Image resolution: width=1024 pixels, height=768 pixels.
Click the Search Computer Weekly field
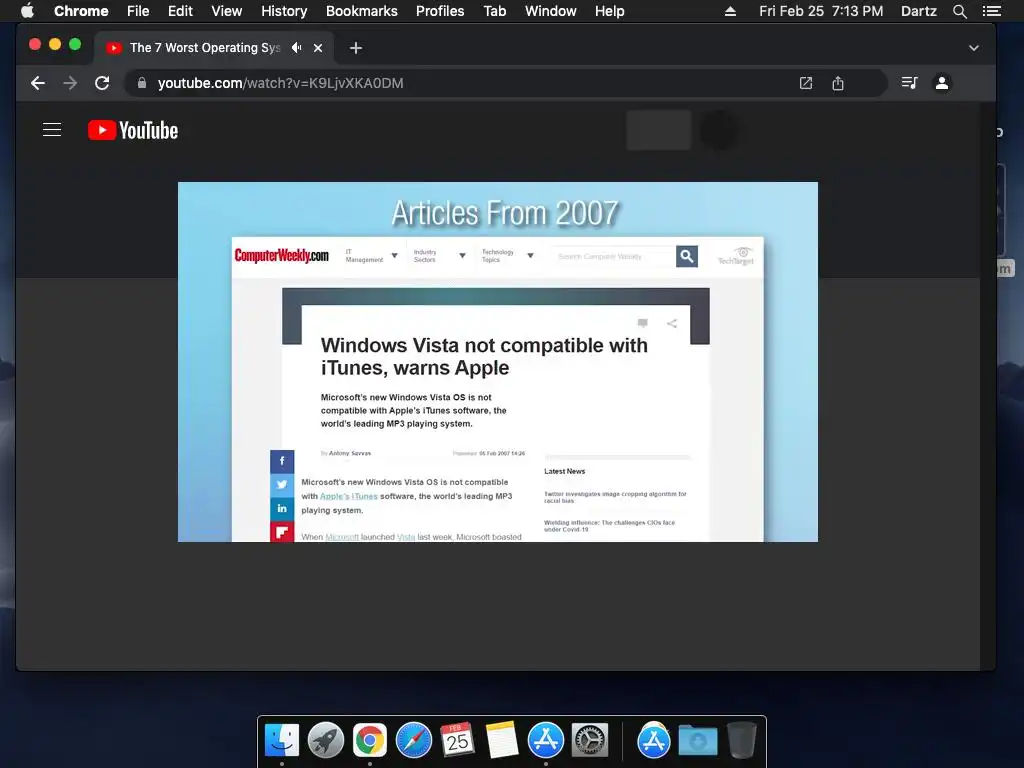coord(613,256)
